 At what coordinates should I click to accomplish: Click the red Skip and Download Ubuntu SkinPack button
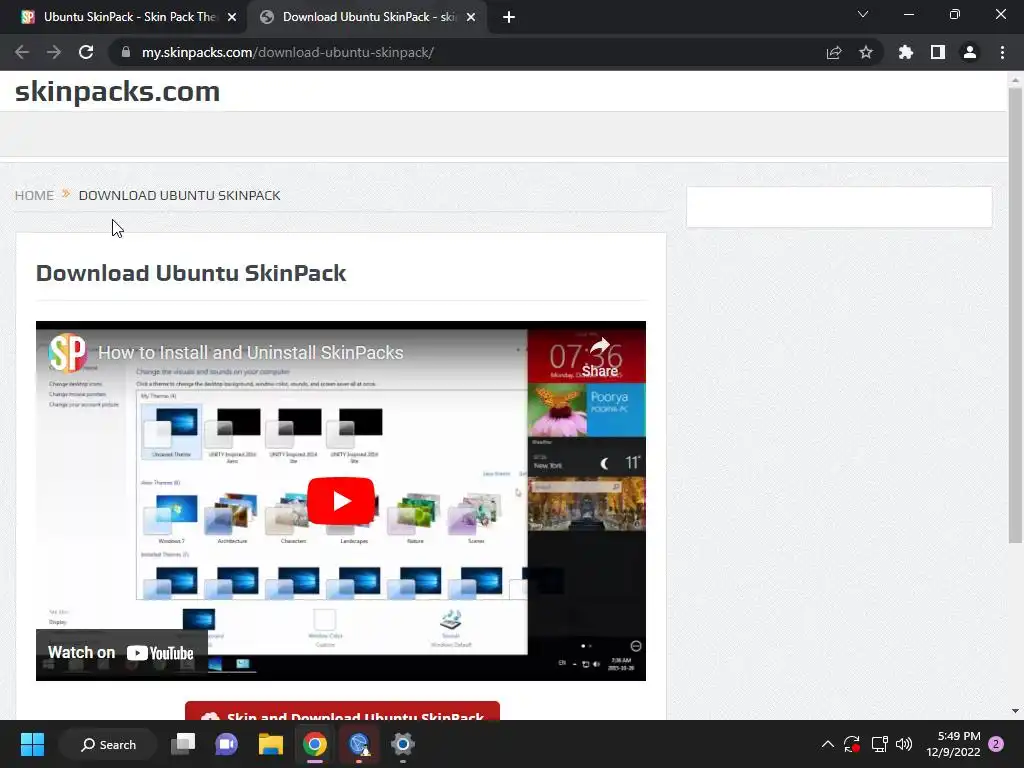click(x=342, y=712)
